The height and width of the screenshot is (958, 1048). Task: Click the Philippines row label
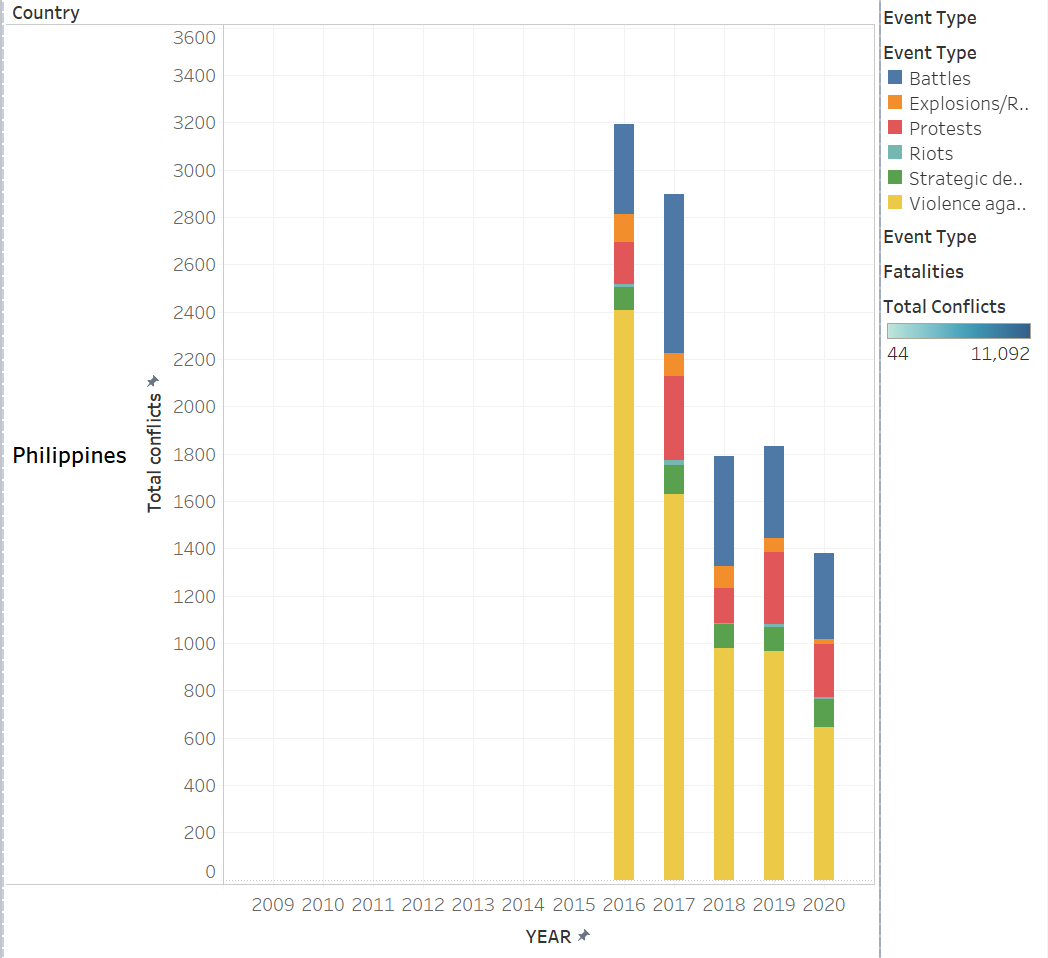(x=70, y=455)
